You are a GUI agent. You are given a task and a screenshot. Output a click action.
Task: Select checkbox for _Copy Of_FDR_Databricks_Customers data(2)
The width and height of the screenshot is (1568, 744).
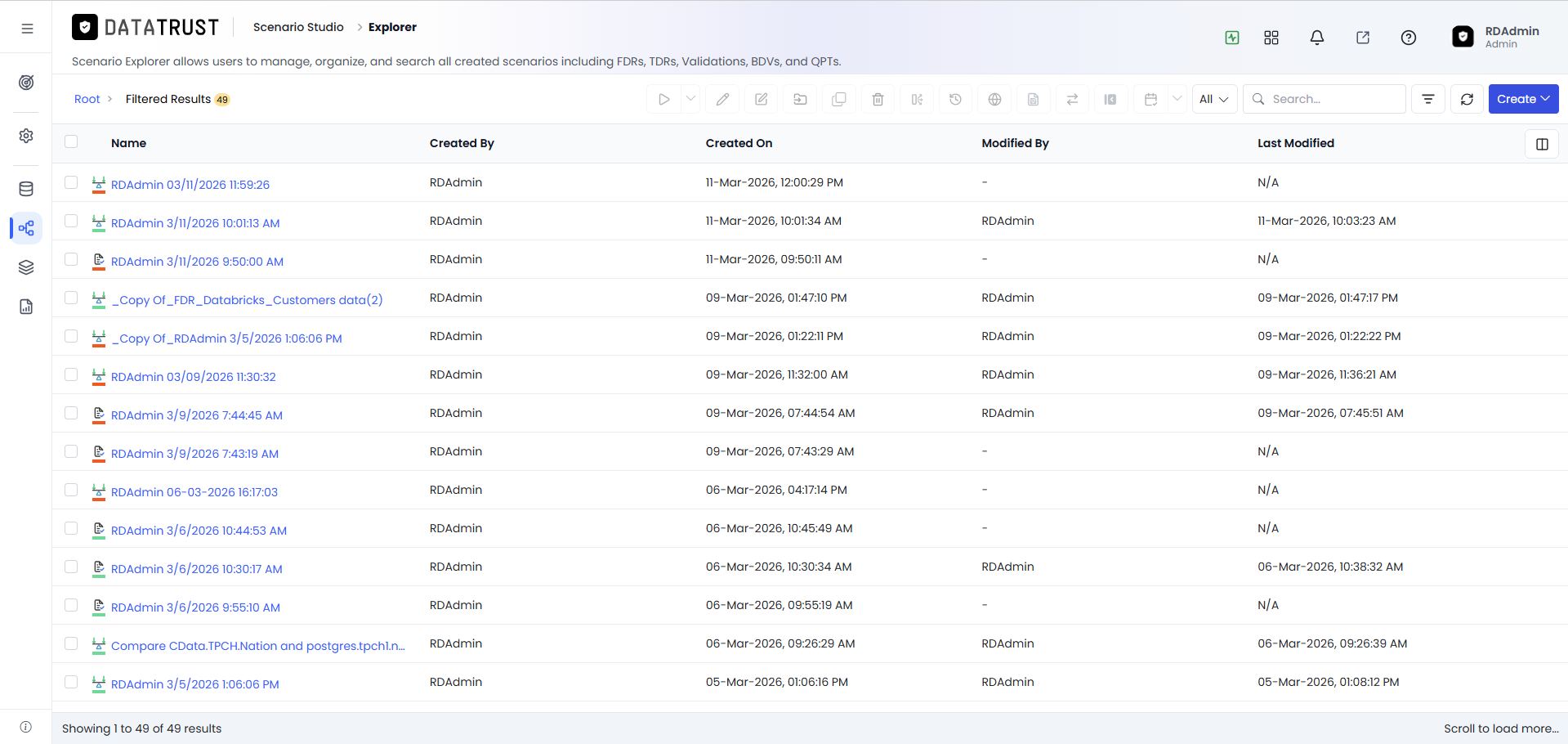click(x=71, y=298)
